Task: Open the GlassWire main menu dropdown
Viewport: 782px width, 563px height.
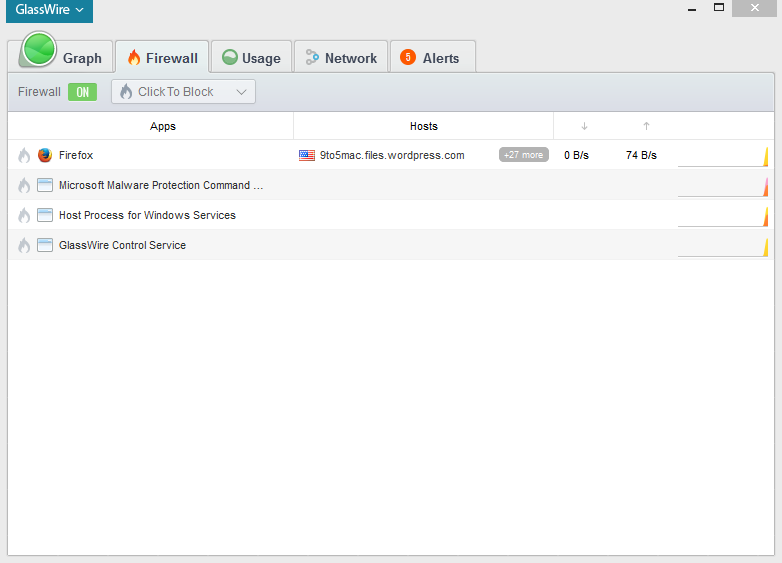Action: 49,10
